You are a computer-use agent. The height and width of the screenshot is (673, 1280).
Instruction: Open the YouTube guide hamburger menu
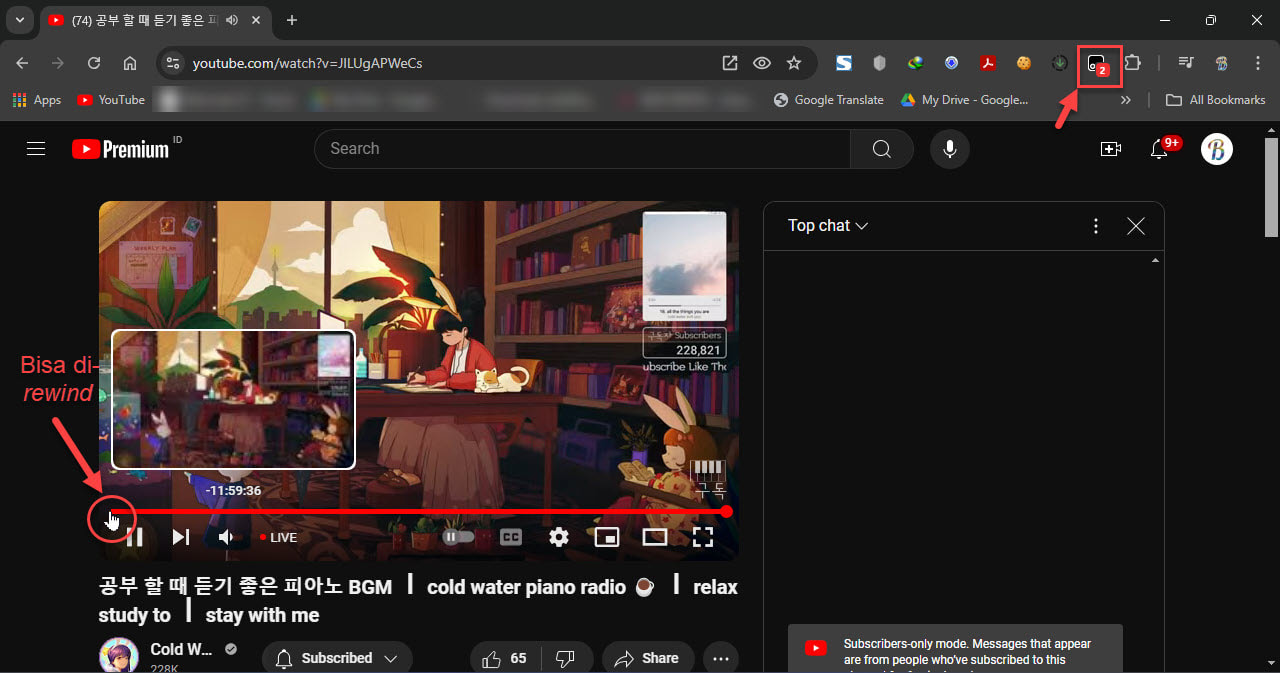(36, 149)
